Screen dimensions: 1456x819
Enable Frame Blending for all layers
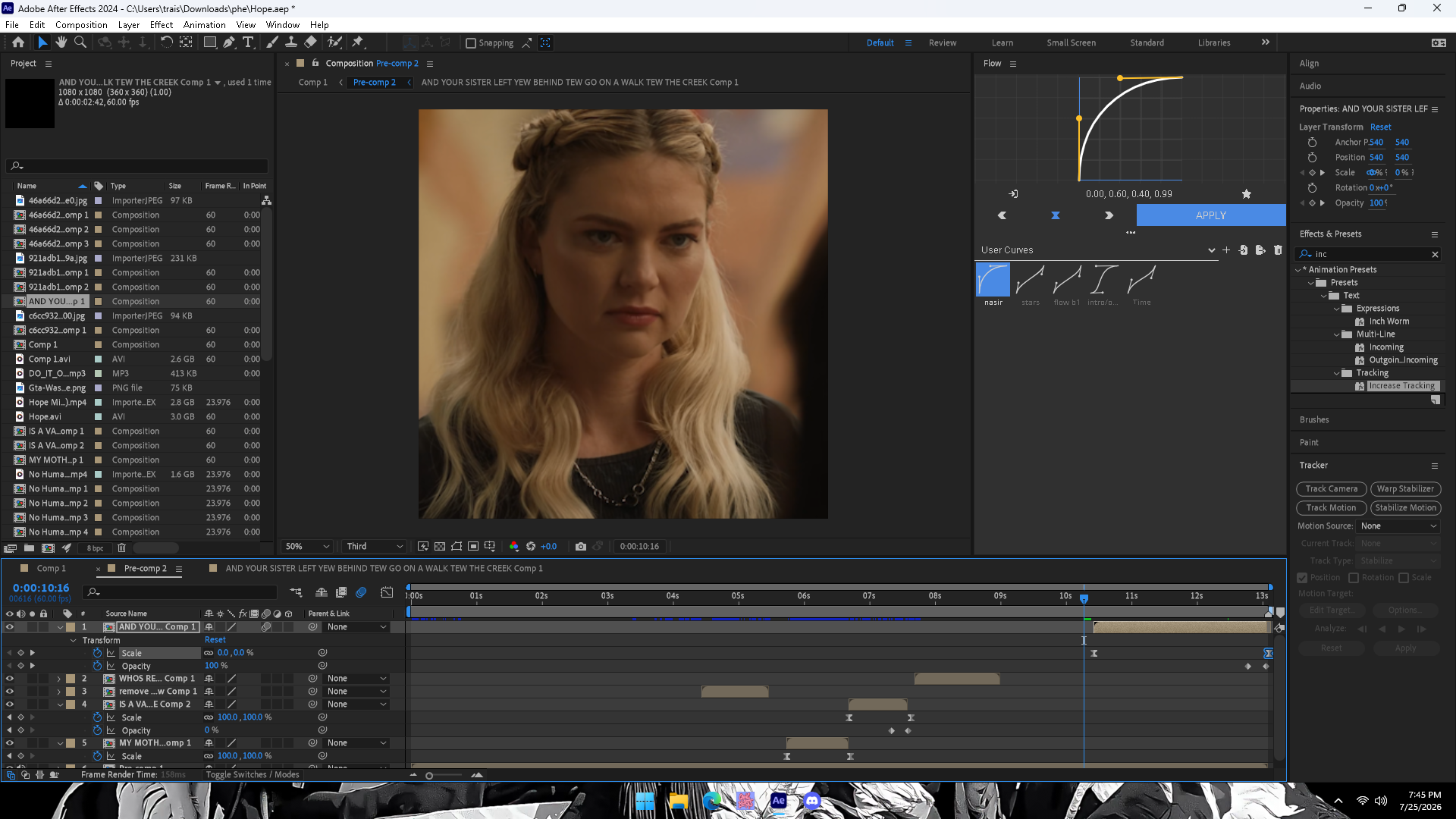pos(341,592)
